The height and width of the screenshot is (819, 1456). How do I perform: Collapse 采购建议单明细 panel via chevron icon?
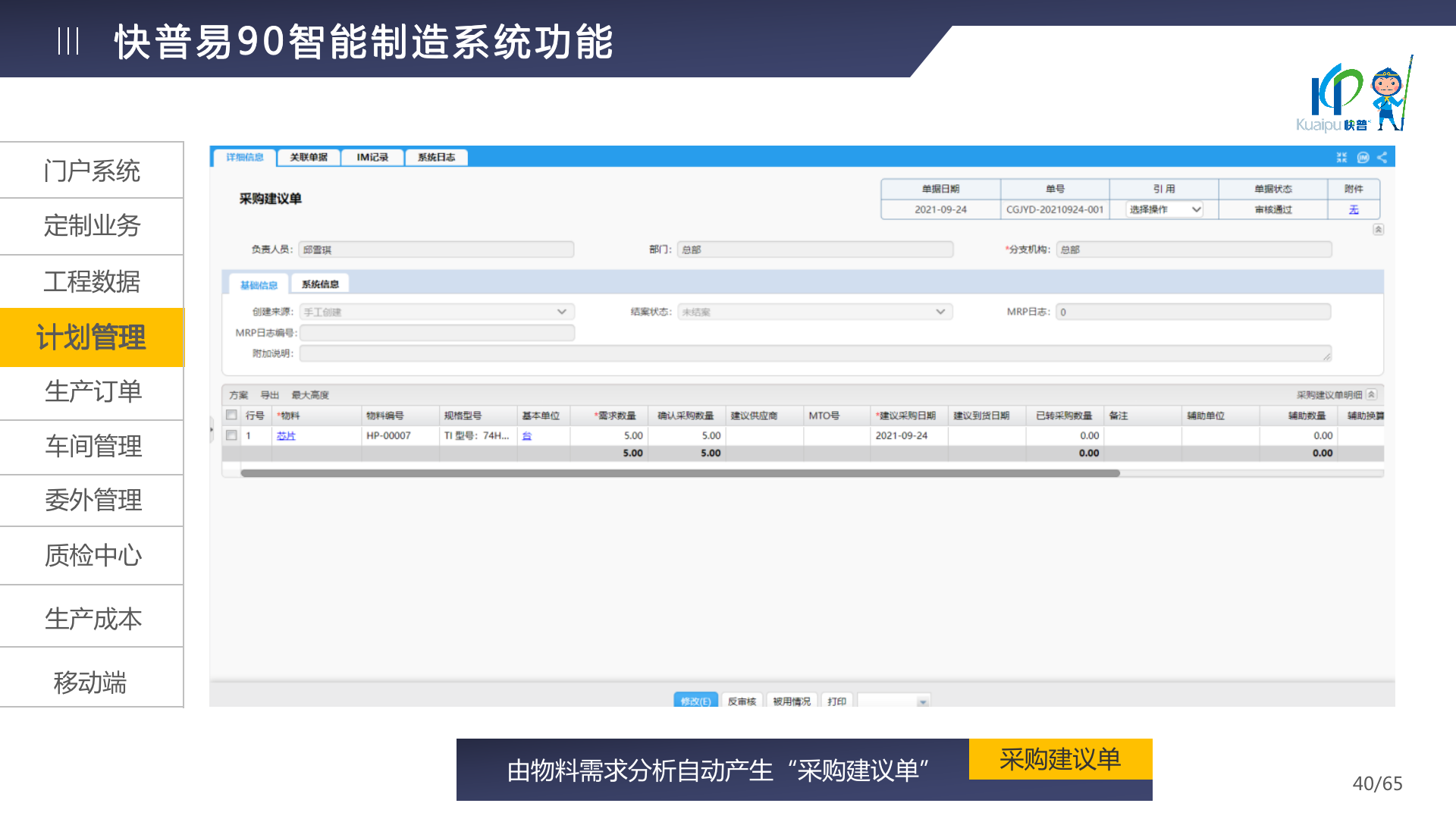pyautogui.click(x=1371, y=394)
